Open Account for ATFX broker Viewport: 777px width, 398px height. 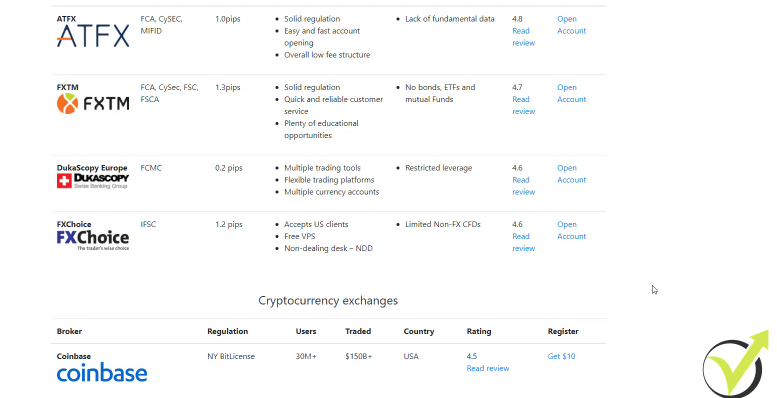pos(571,25)
